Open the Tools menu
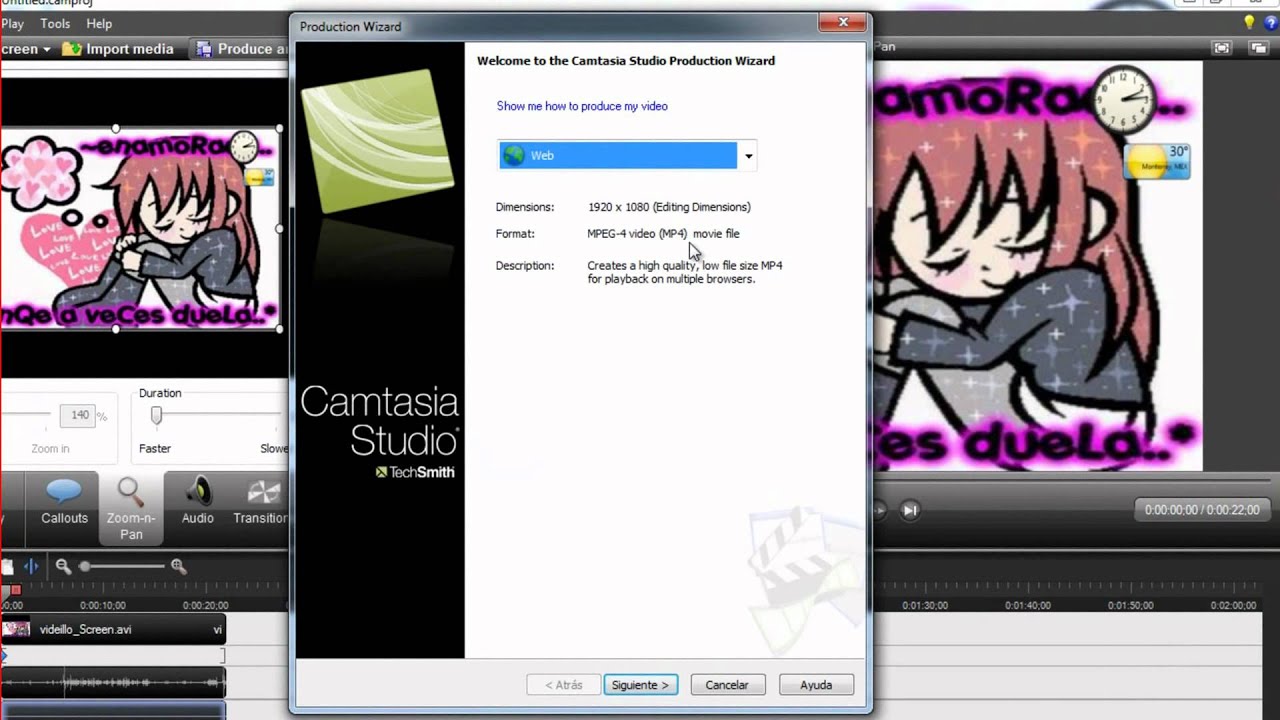This screenshot has width=1280, height=720. coord(55,23)
